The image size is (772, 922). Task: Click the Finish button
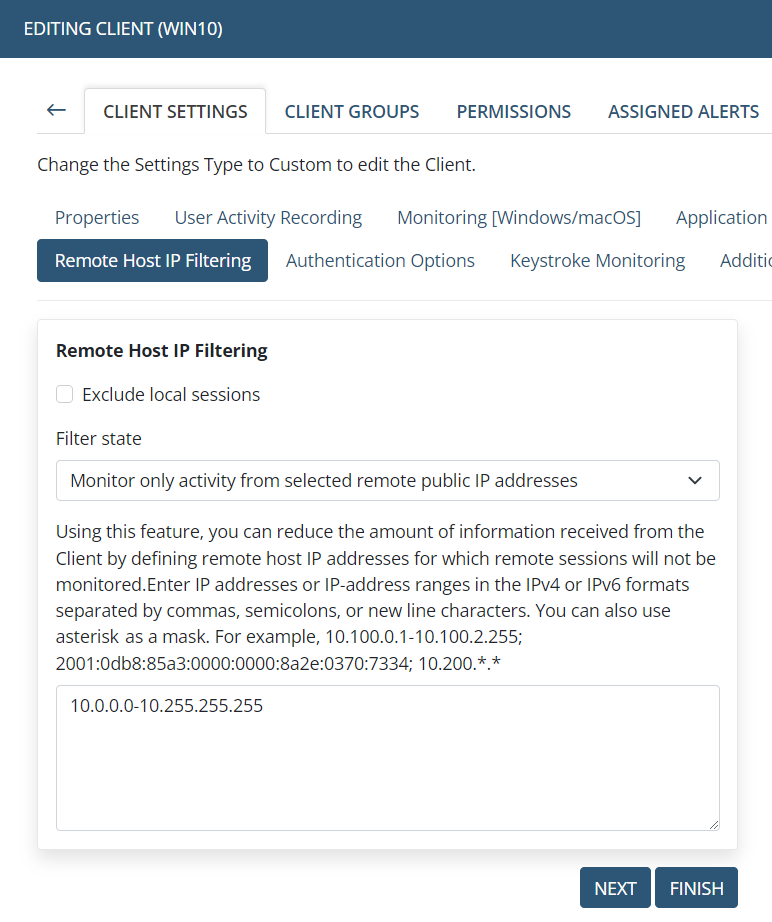pyautogui.click(x=696, y=889)
